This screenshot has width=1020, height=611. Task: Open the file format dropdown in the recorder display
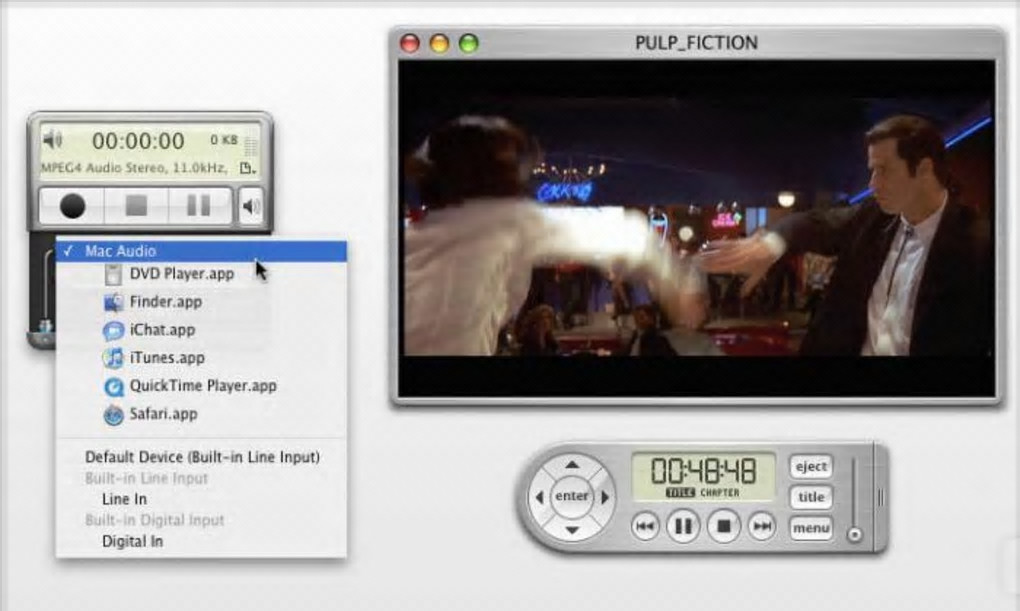(247, 169)
